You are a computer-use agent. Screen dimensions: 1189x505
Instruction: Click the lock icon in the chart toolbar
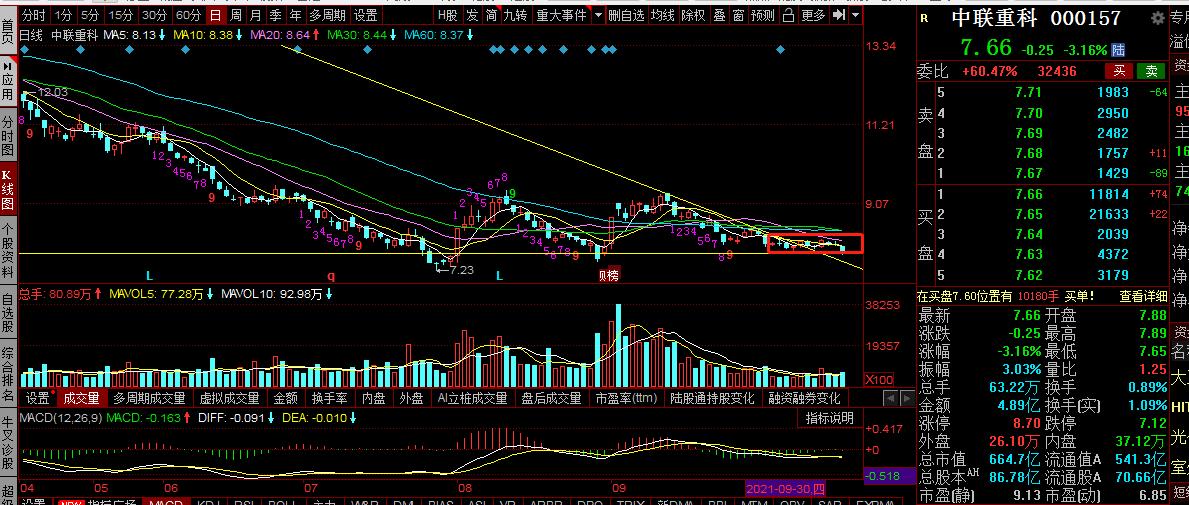click(789, 15)
